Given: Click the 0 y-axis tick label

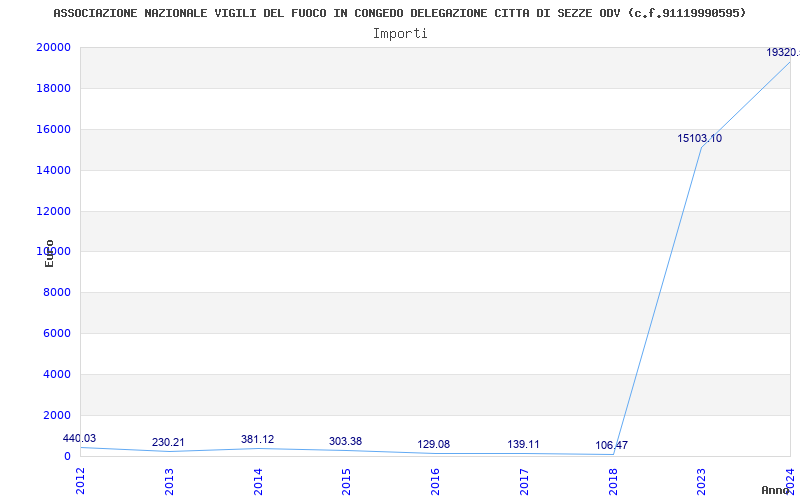Looking at the screenshot, I should pyautogui.click(x=67, y=456).
